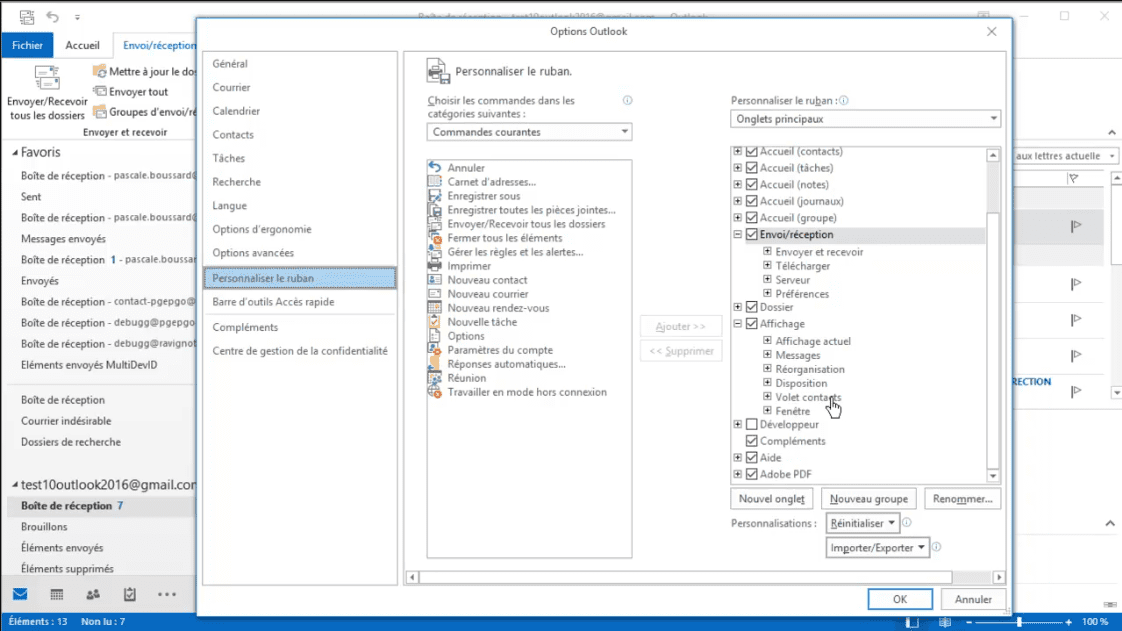1122x631 pixels.
Task: Open Tasks view icon in navigation bar
Action: (130, 594)
